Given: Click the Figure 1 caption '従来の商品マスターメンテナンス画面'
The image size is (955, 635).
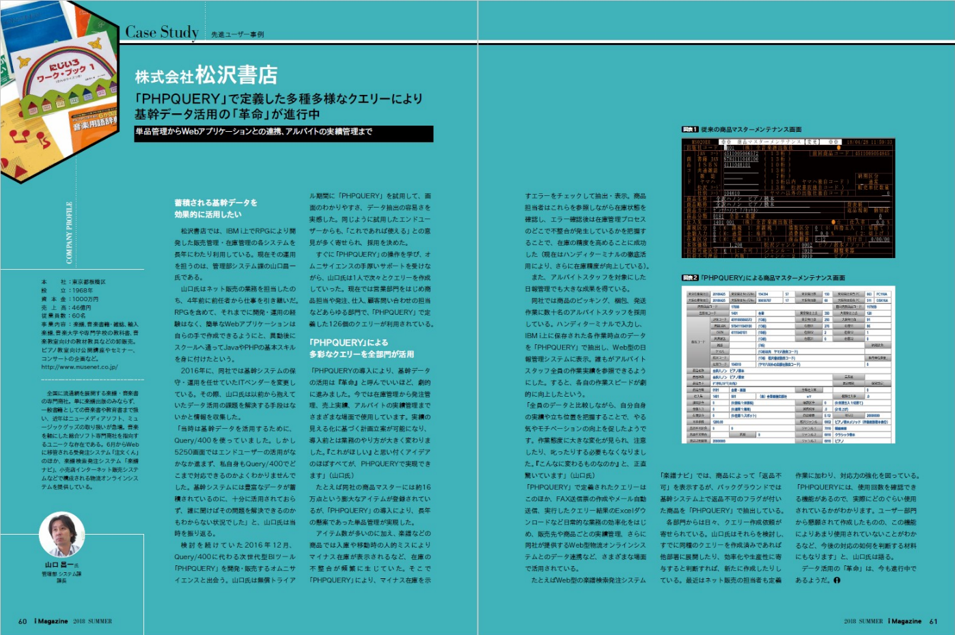Looking at the screenshot, I should pos(751,130).
